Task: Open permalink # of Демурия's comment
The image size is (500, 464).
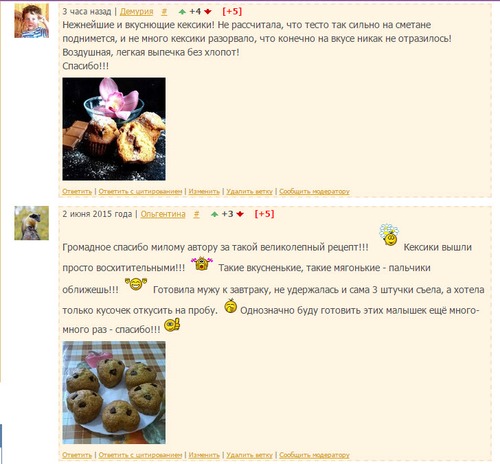Action: point(164,12)
